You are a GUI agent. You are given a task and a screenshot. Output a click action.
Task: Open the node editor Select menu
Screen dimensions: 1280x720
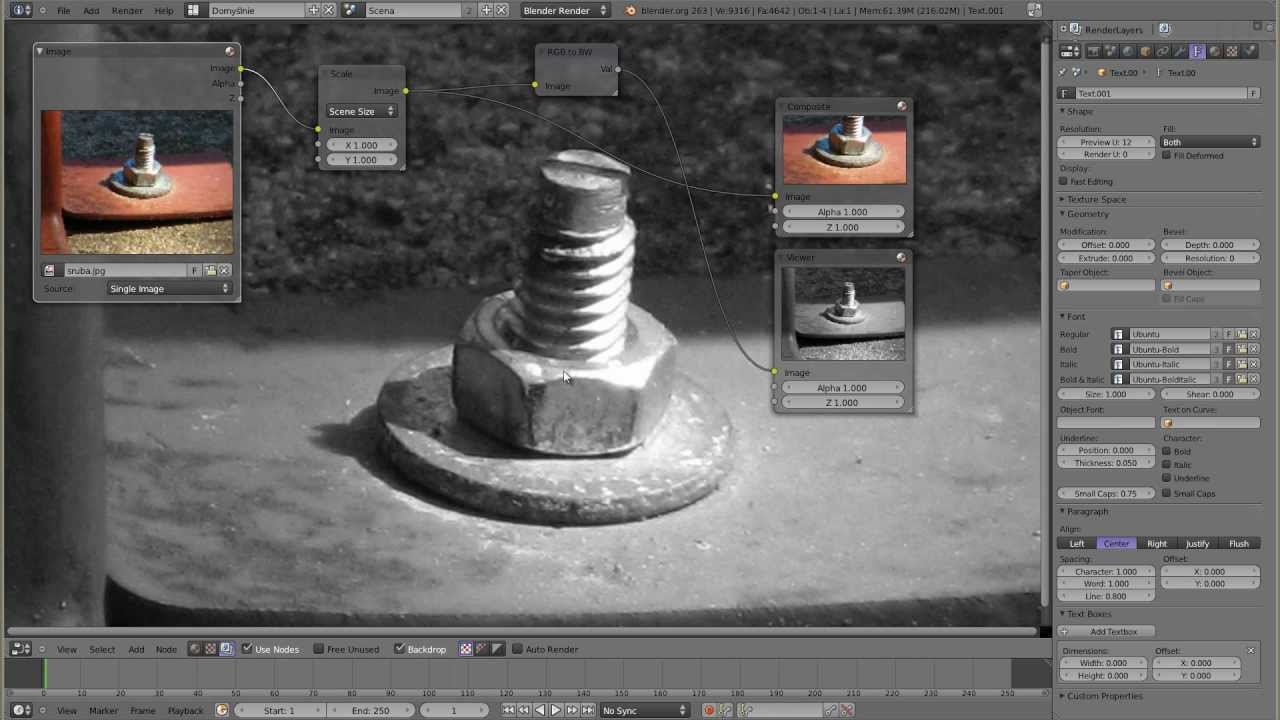(102, 649)
